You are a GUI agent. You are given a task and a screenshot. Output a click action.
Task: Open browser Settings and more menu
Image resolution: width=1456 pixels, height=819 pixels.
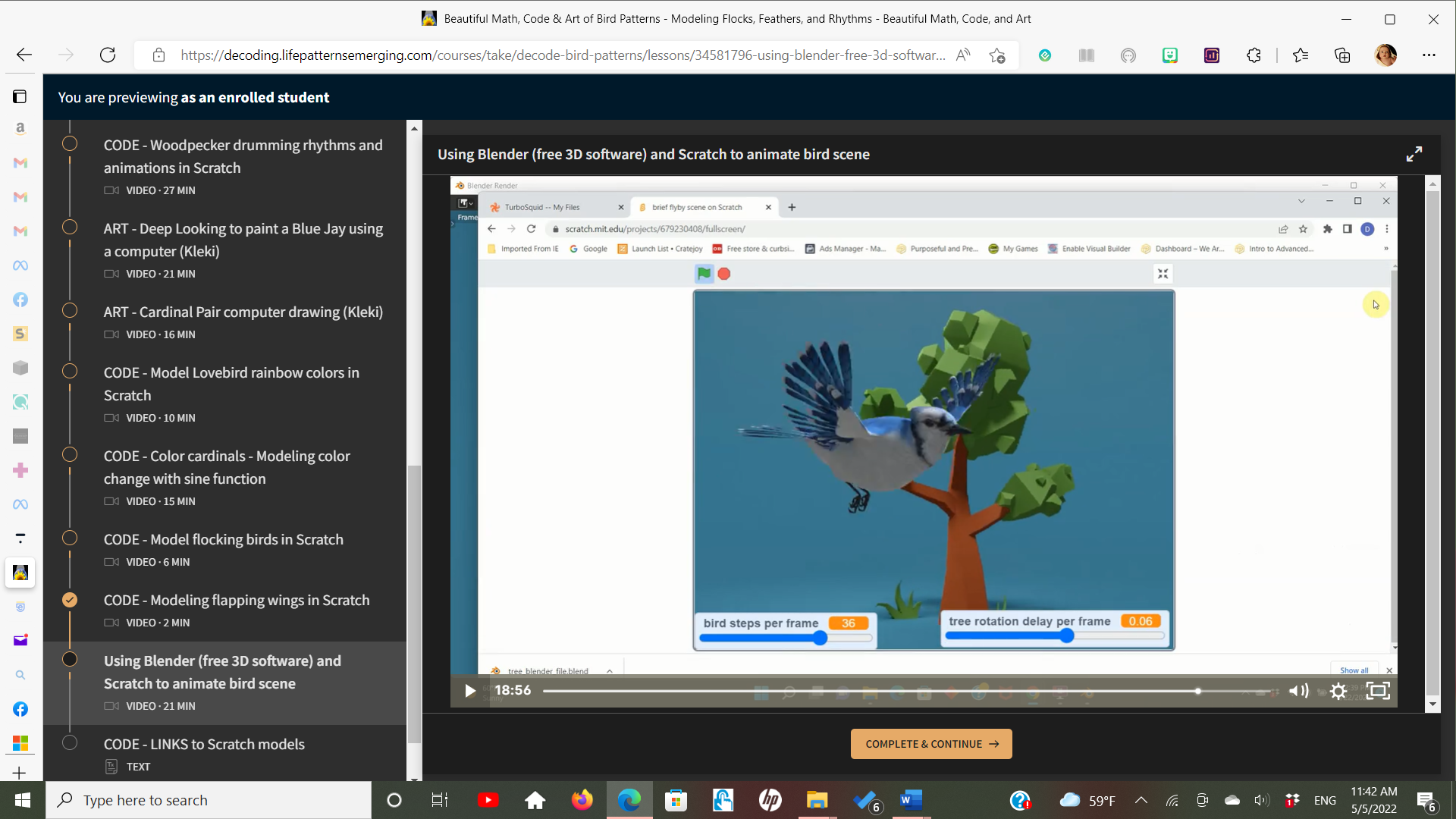pyautogui.click(x=1429, y=55)
